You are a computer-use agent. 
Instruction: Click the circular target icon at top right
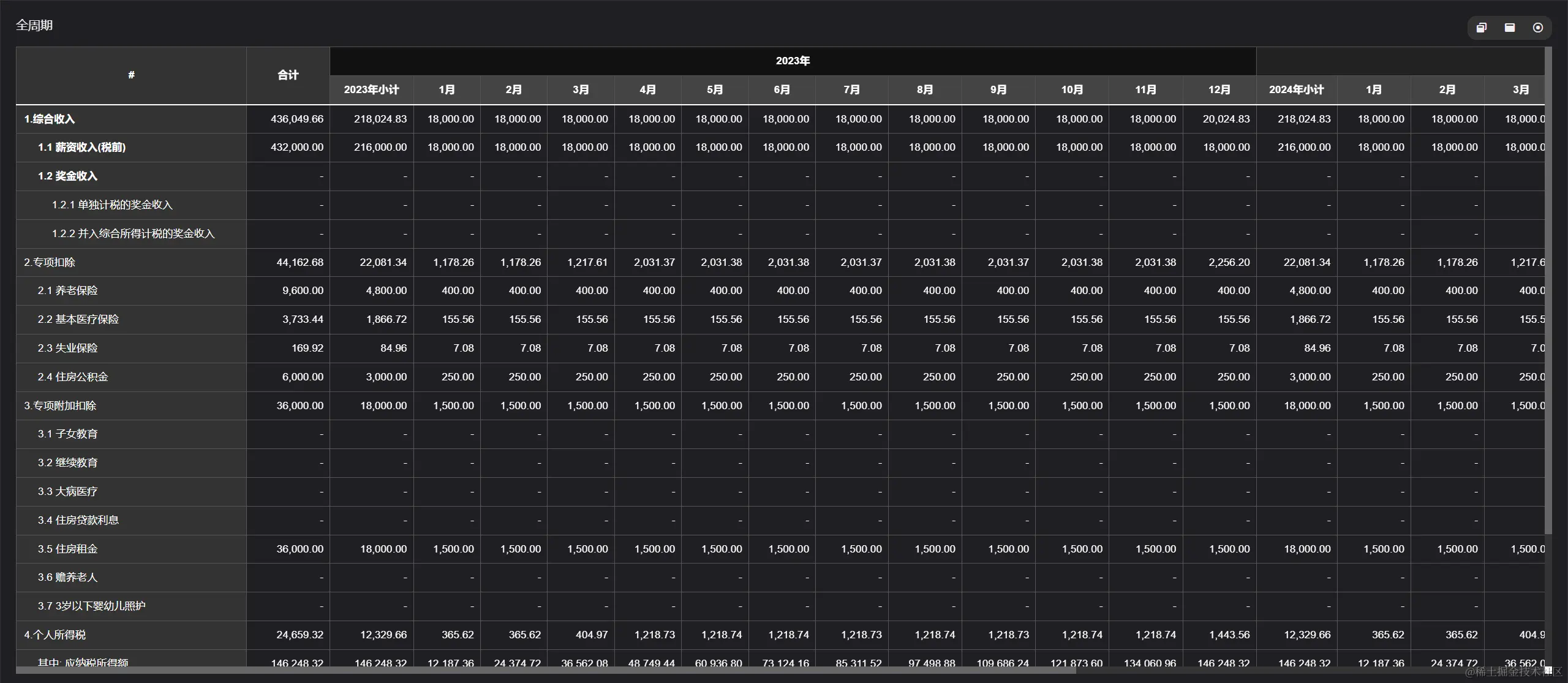click(x=1537, y=28)
